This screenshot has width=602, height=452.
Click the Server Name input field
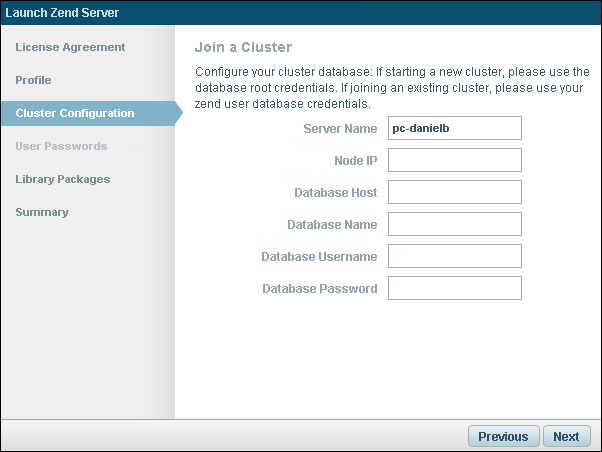[x=455, y=128]
